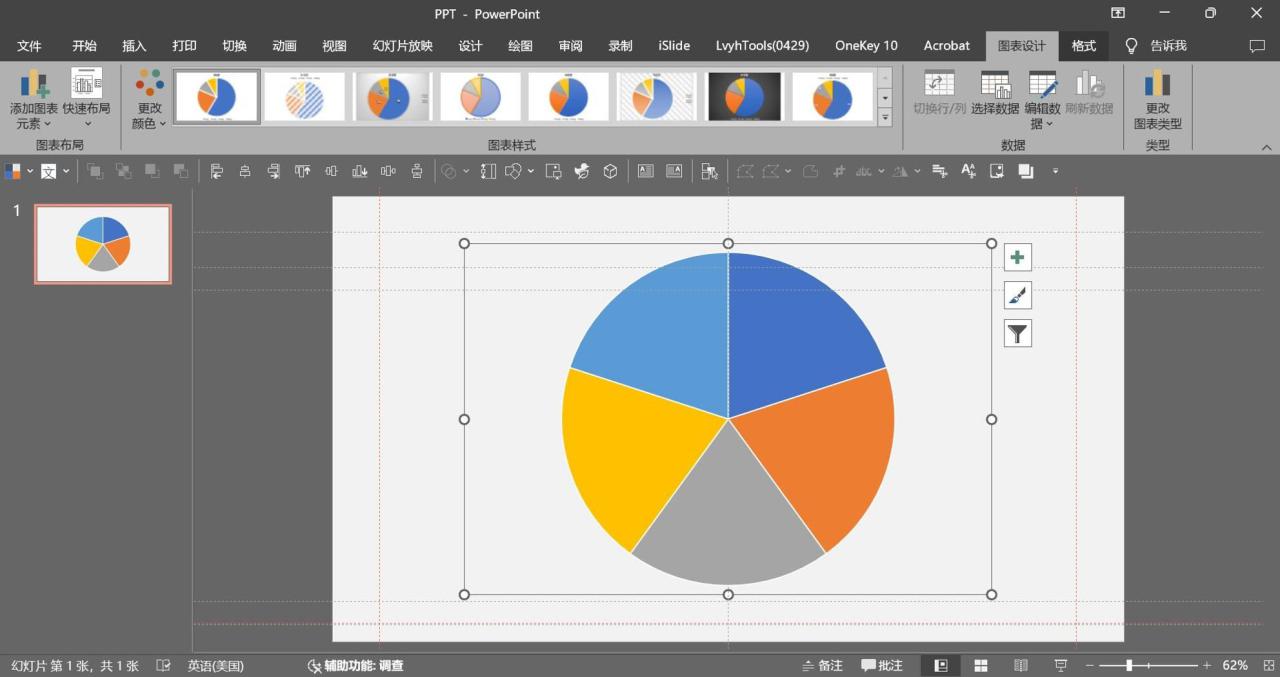Click 辅助功能: 调查 accessibility status

tap(356, 665)
